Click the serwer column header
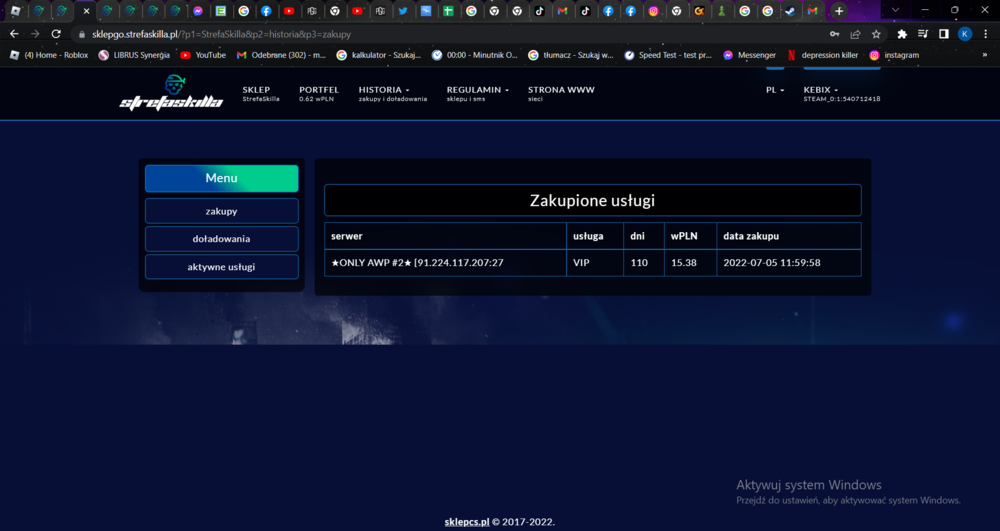This screenshot has width=1000, height=531. tap(445, 236)
